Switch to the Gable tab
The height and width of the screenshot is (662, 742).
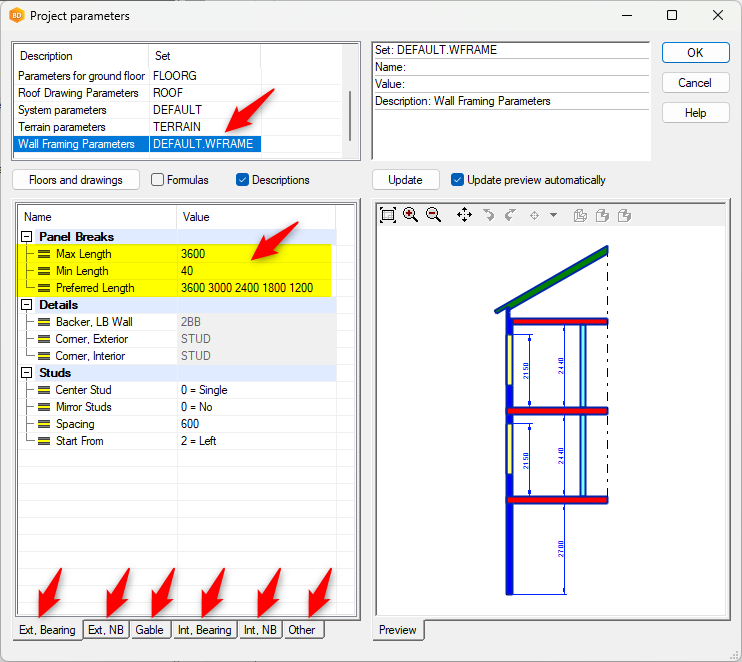pyautogui.click(x=149, y=630)
